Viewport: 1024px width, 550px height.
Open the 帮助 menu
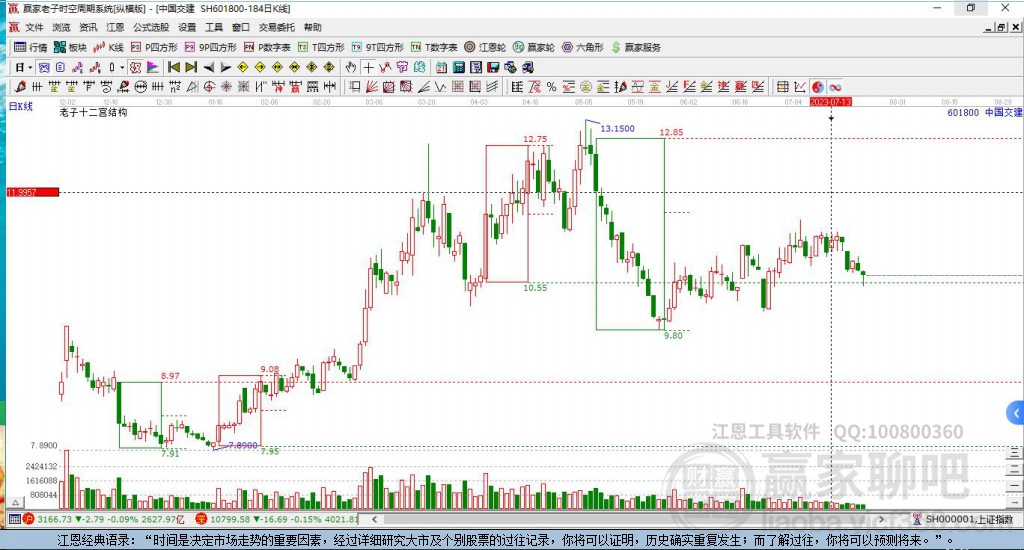coord(313,27)
